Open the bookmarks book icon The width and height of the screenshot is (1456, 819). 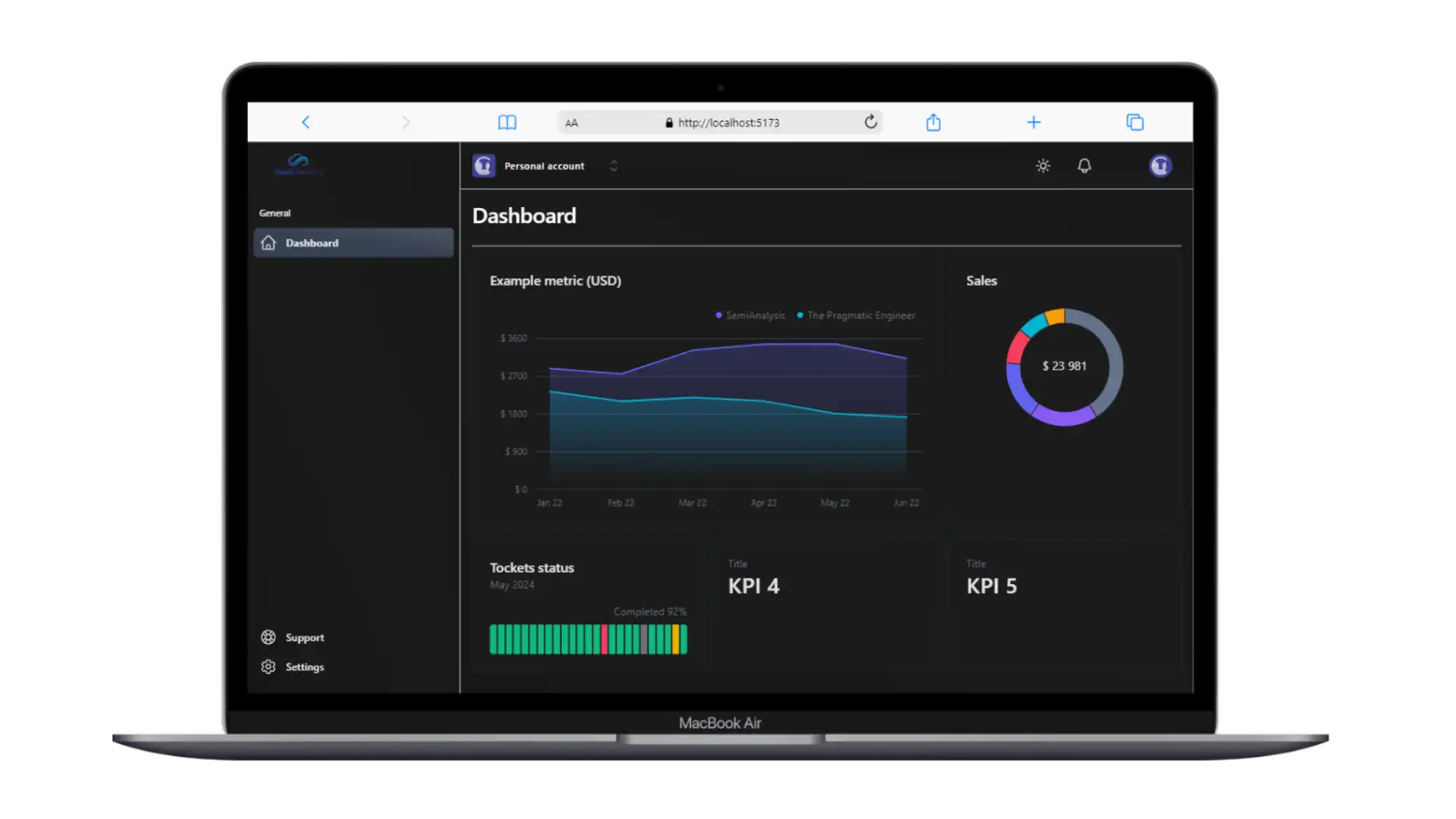507,122
